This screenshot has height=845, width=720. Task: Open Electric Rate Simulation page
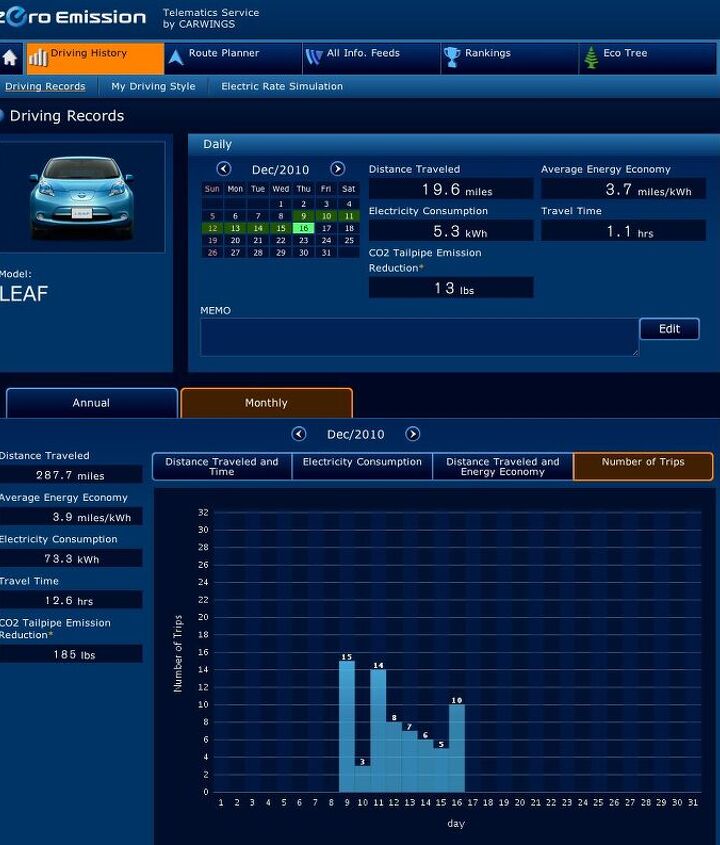pyautogui.click(x=282, y=87)
